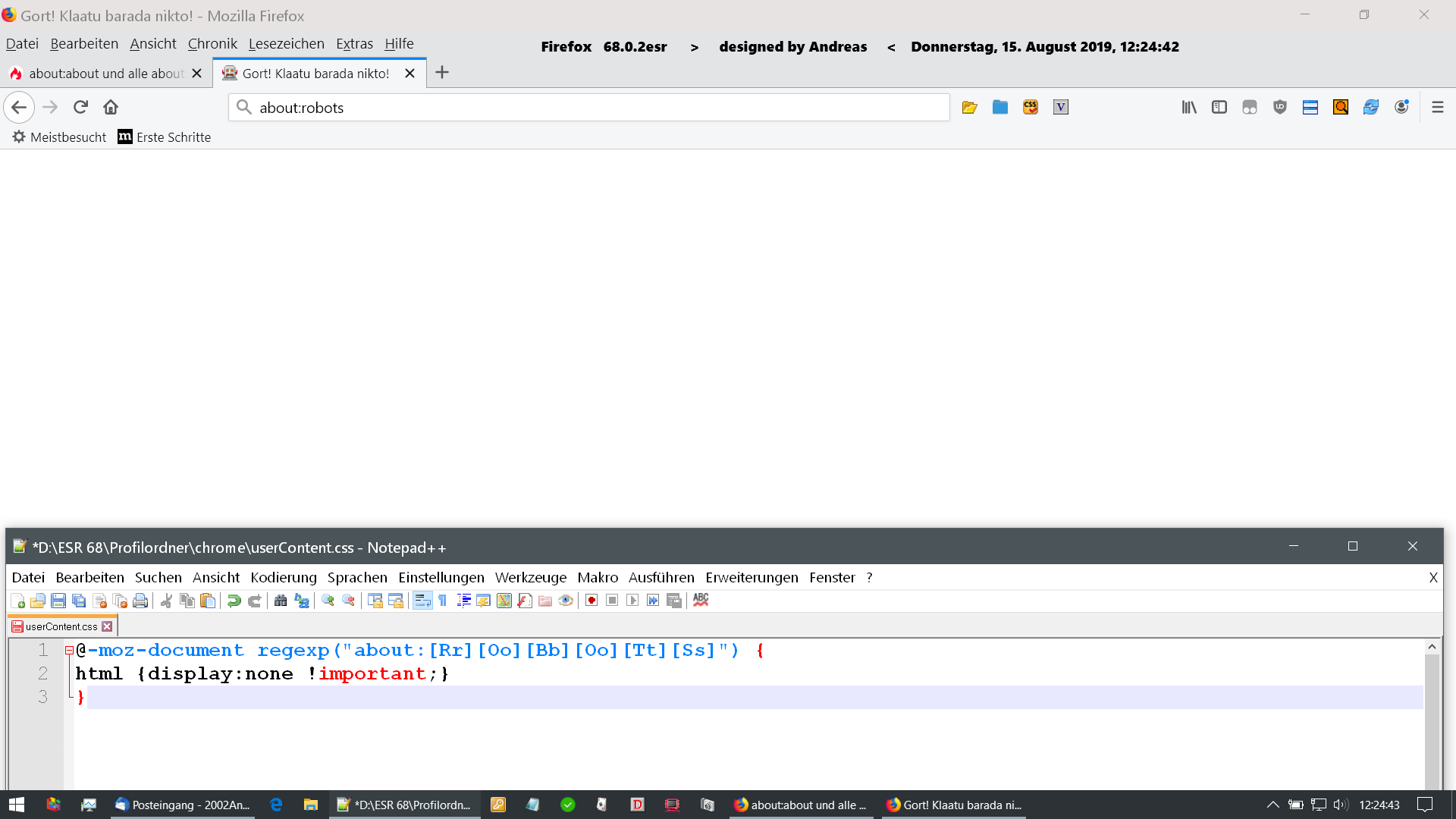Open the Kodierung menu in Notepad++
Screen dimensions: 1456x819
click(x=283, y=577)
